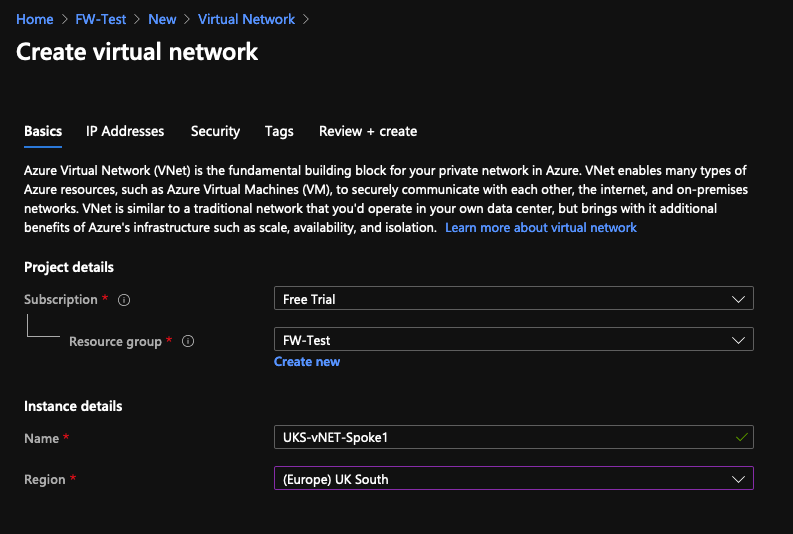Click the Create virtual network page title

[x=137, y=52]
